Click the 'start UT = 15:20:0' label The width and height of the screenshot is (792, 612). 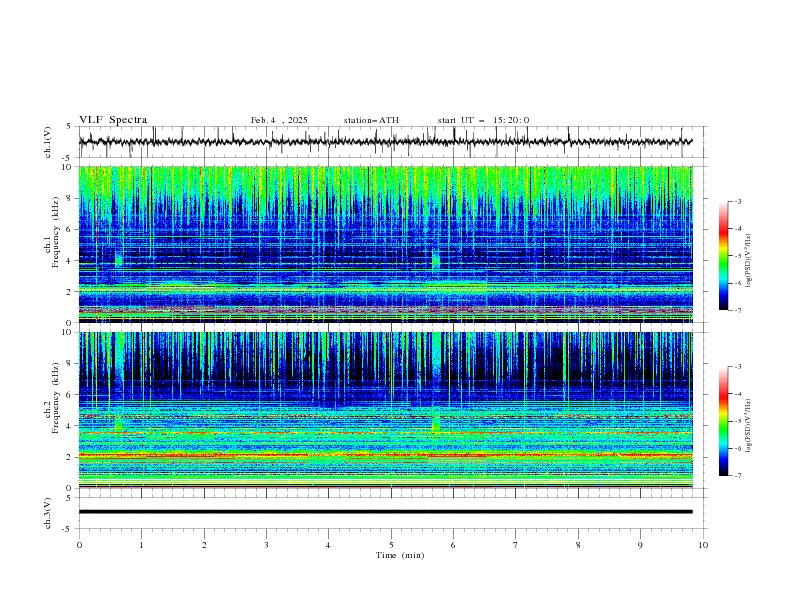[483, 120]
